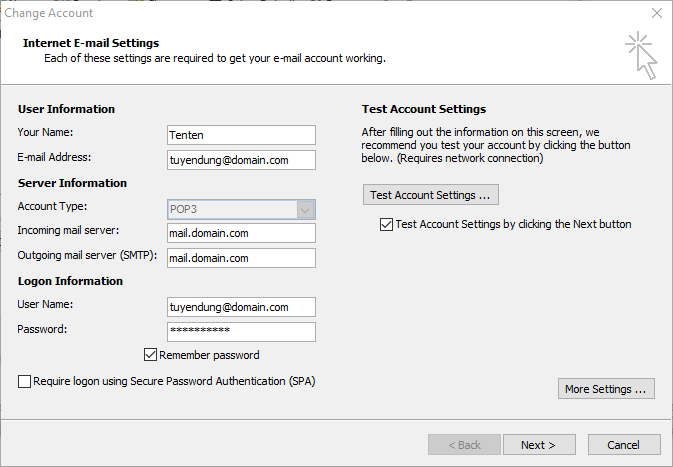Image resolution: width=673 pixels, height=467 pixels.
Task: Click the Account Type dropdown arrow
Action: tap(306, 210)
